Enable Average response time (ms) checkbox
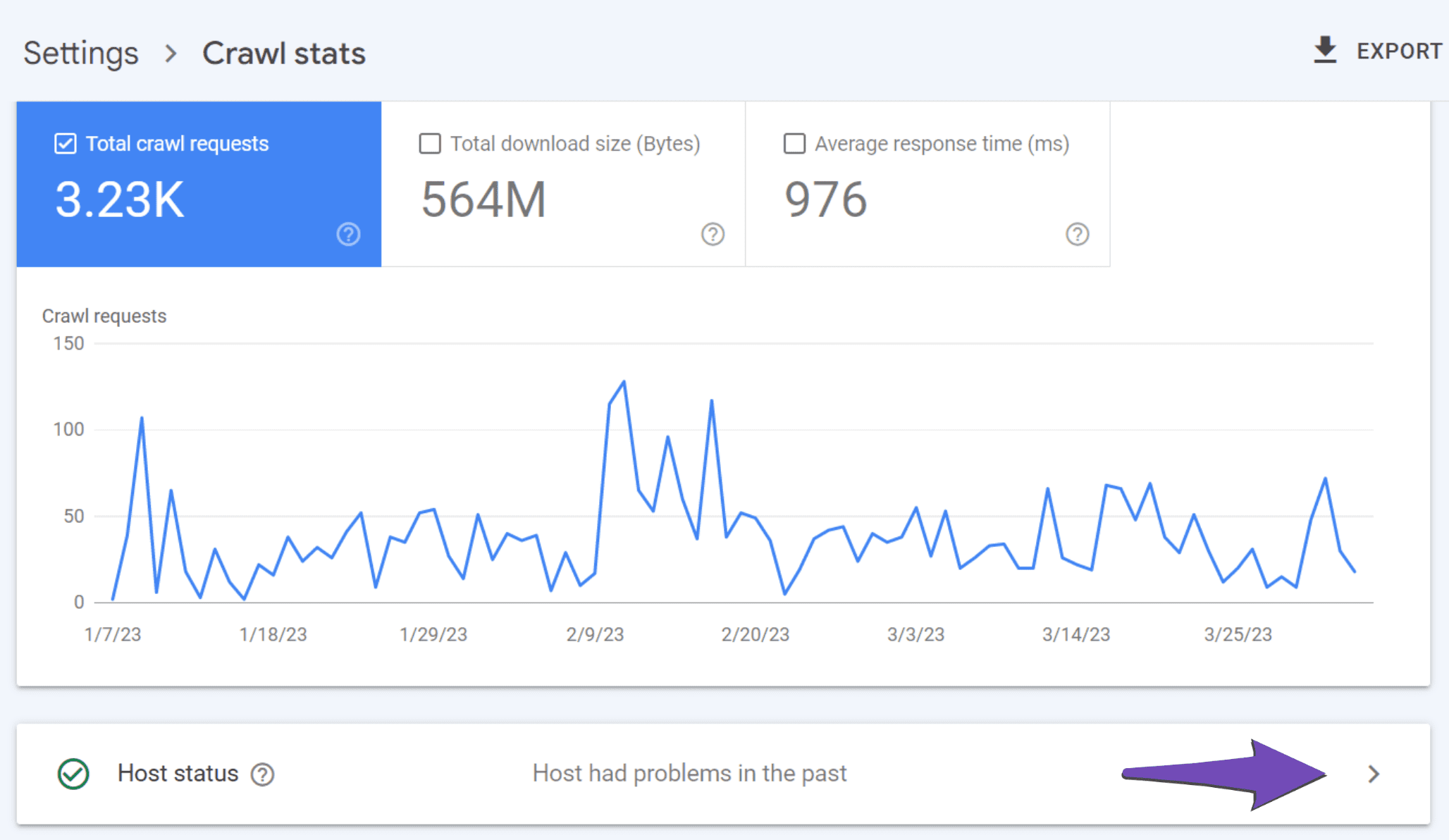The height and width of the screenshot is (840, 1449). point(794,144)
